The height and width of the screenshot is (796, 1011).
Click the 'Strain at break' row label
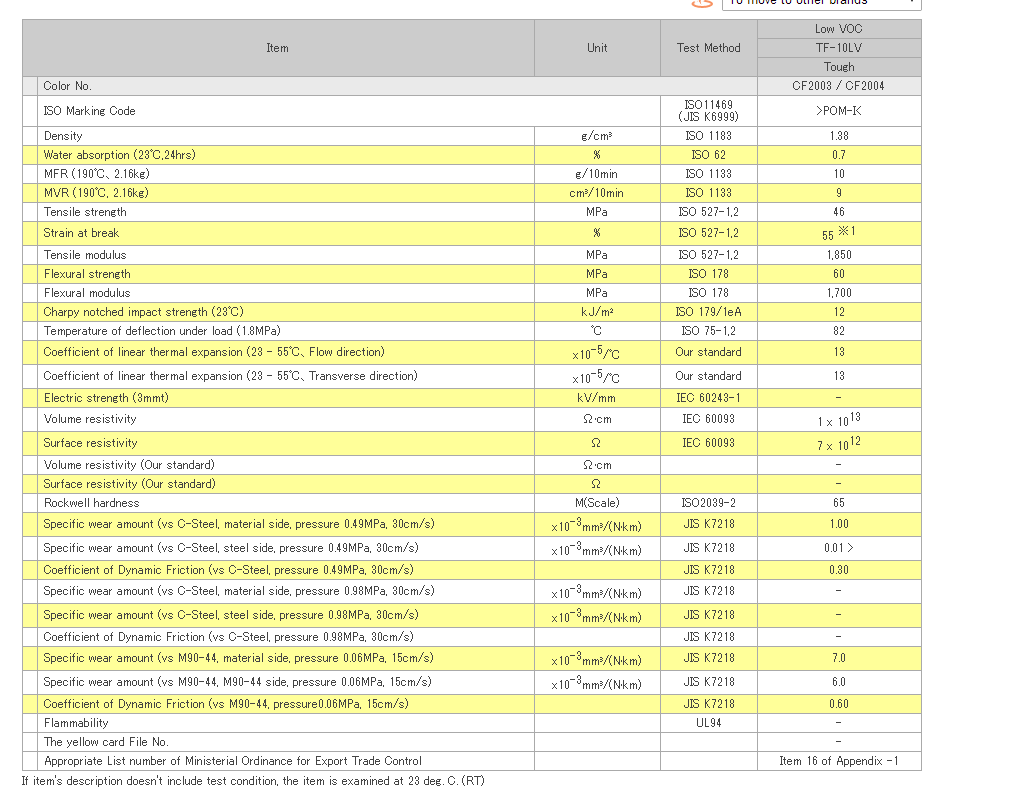(81, 233)
